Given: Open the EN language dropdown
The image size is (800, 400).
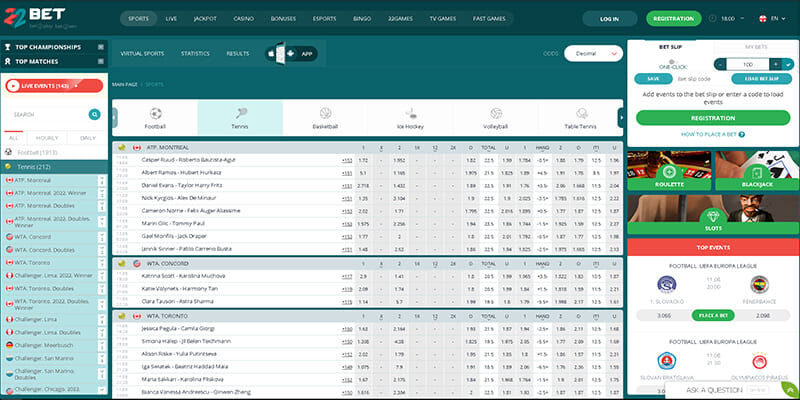Looking at the screenshot, I should point(773,18).
